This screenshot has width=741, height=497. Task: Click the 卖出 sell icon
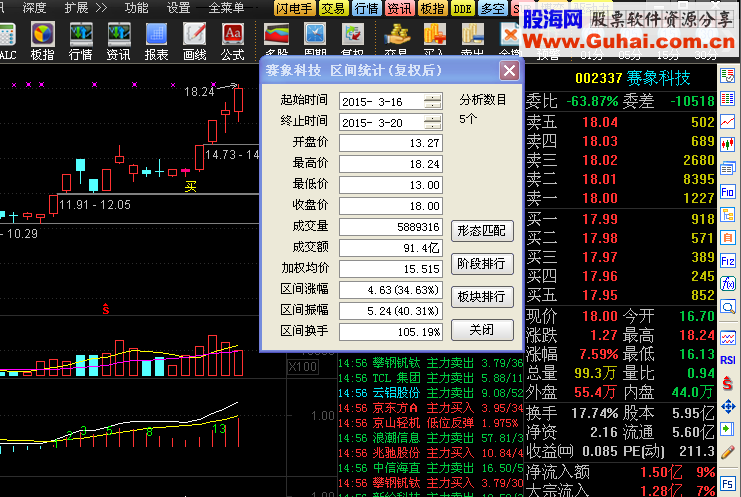pyautogui.click(x=473, y=39)
